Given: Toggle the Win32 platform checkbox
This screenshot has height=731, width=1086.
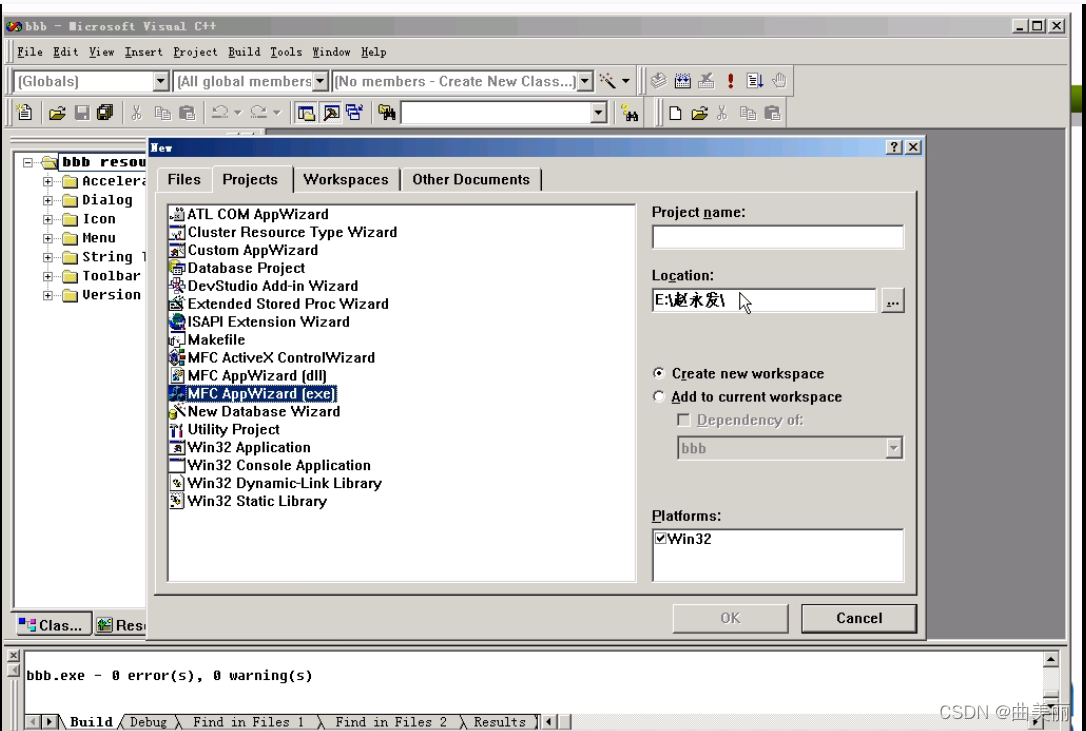Looking at the screenshot, I should pos(661,538).
